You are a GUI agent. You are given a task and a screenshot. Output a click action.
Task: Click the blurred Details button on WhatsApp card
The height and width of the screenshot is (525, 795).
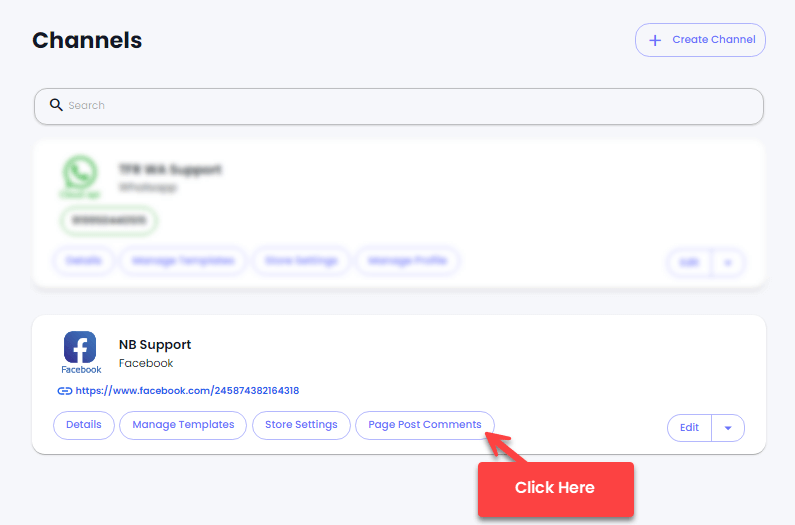[84, 261]
